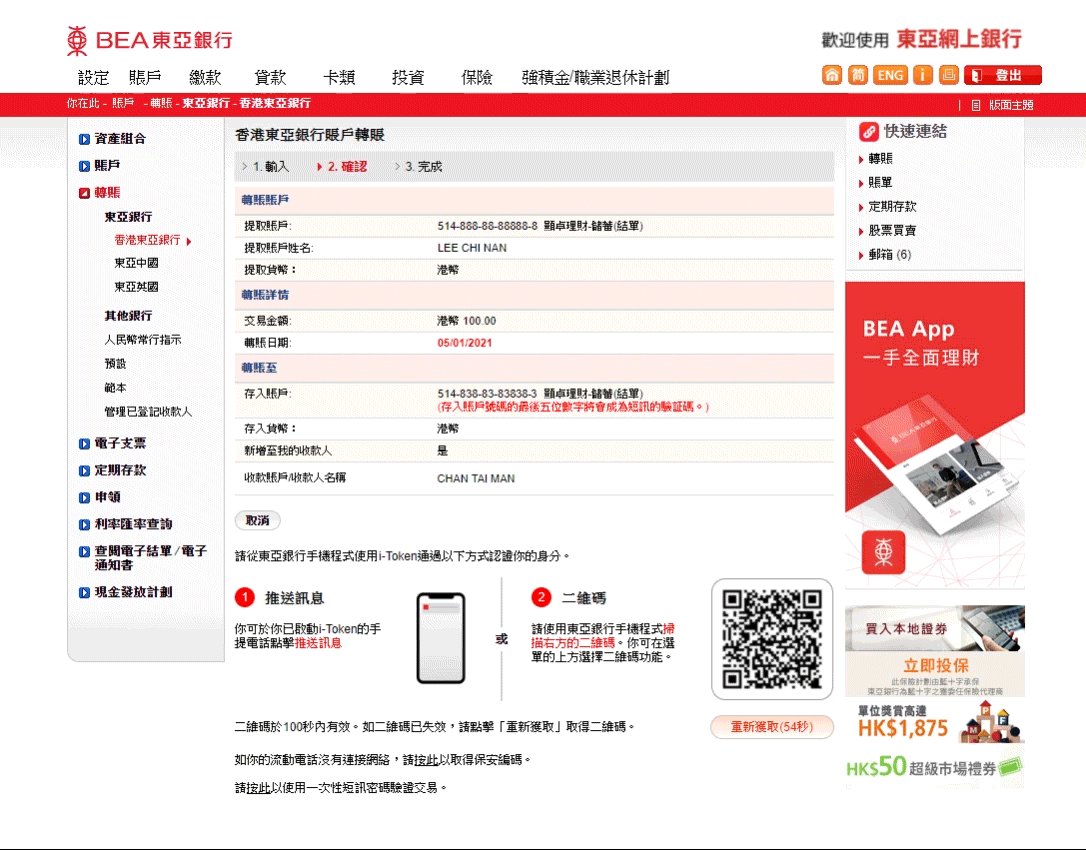1086x850 pixels.
Task: Open the 強積金/職業退休計劃 top menu
Action: (x=596, y=78)
